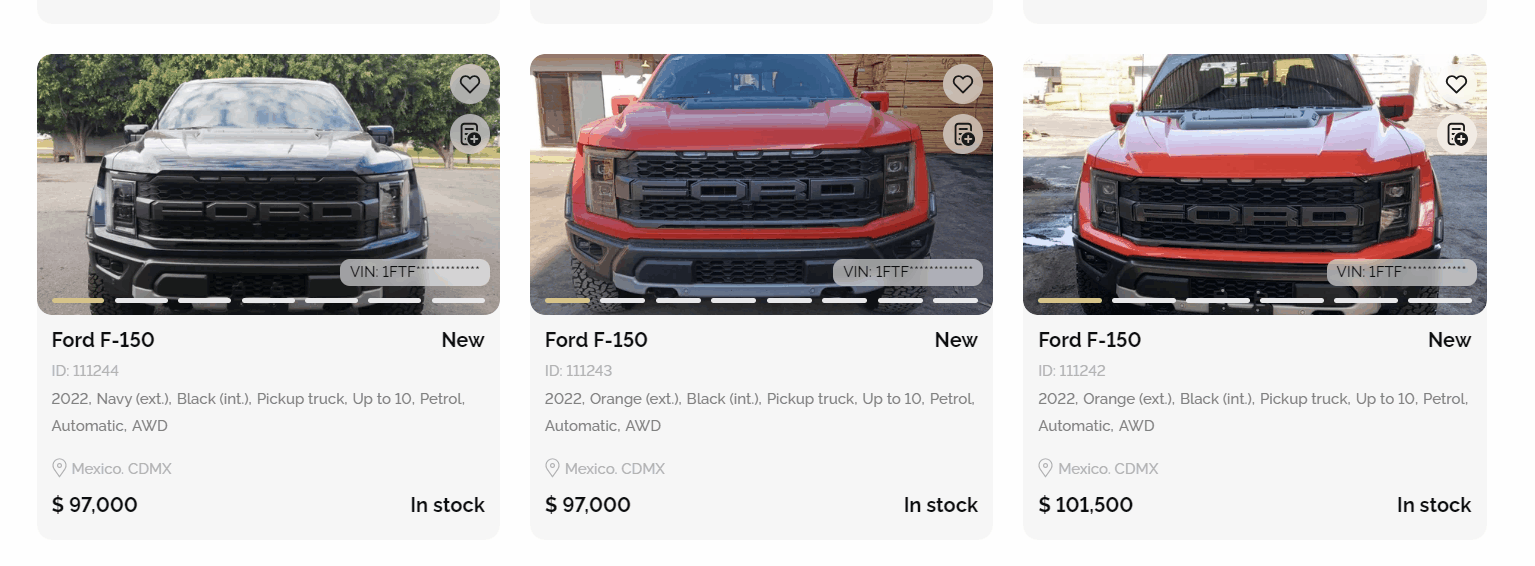Add navy Ford F-150 ID 111244 to comparison
Viewport: 1535px width, 566px height.
tap(469, 134)
